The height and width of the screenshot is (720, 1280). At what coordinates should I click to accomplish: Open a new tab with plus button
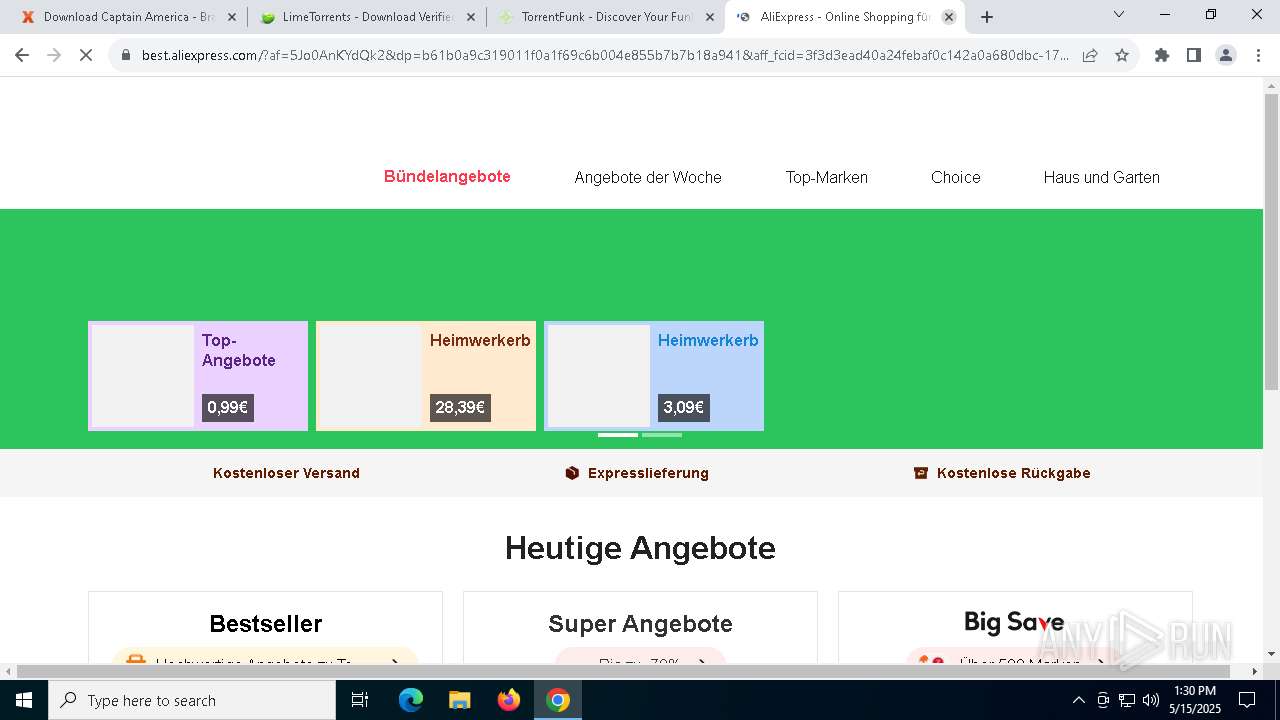tap(987, 17)
